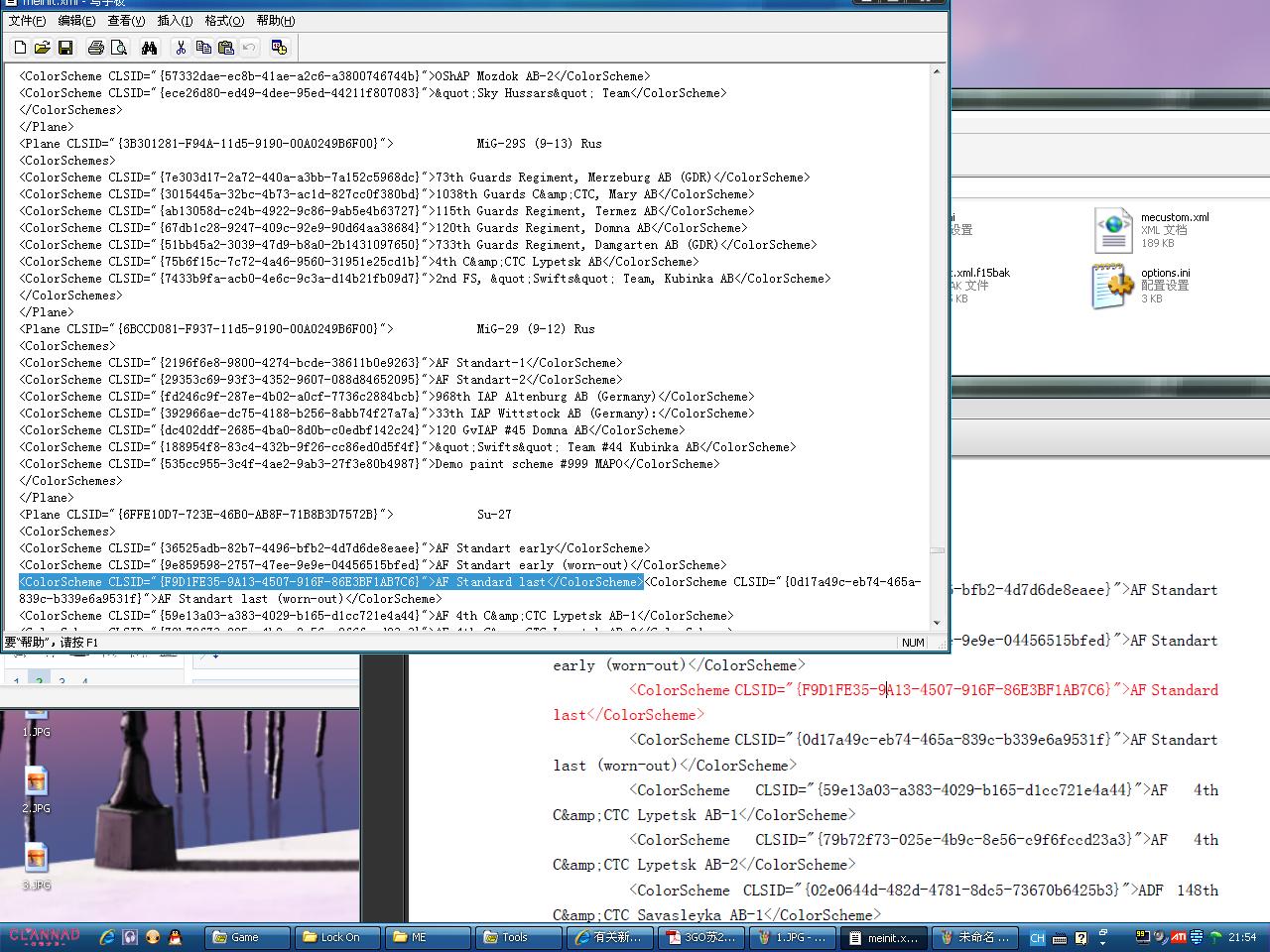
Task: Select the options.ini file icon
Action: point(1113,286)
